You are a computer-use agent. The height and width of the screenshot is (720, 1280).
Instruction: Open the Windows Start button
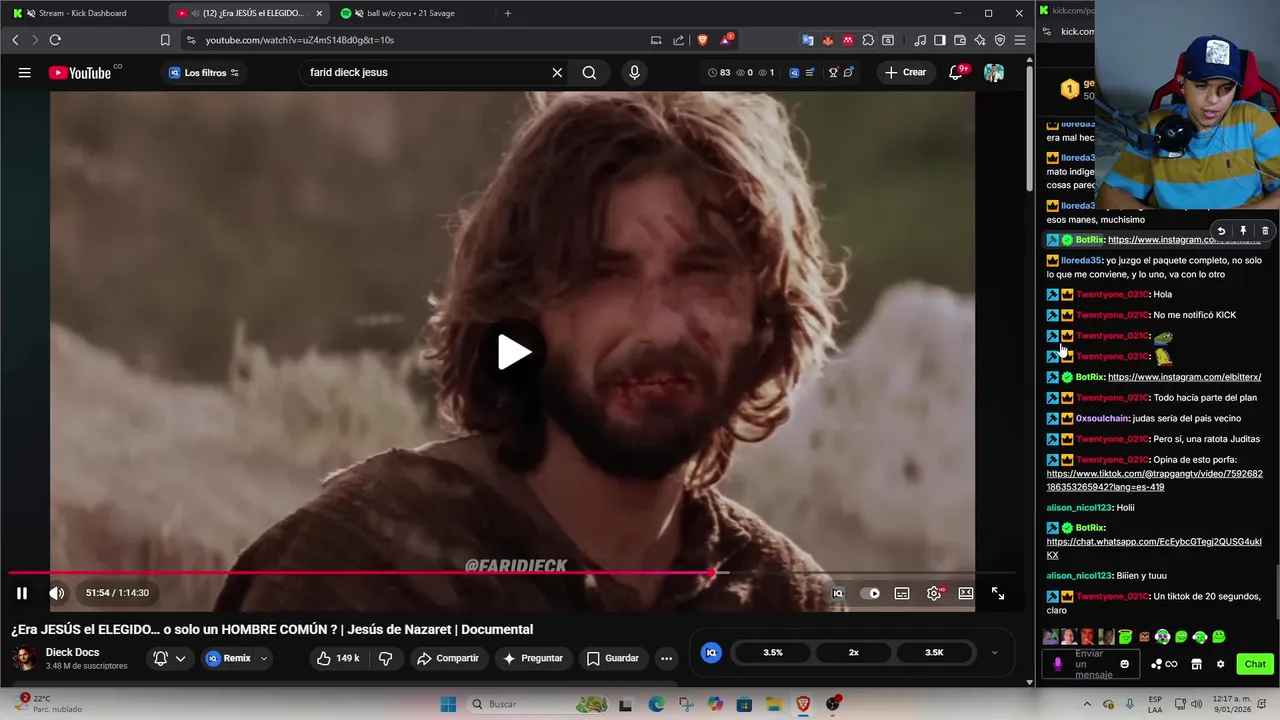[449, 704]
